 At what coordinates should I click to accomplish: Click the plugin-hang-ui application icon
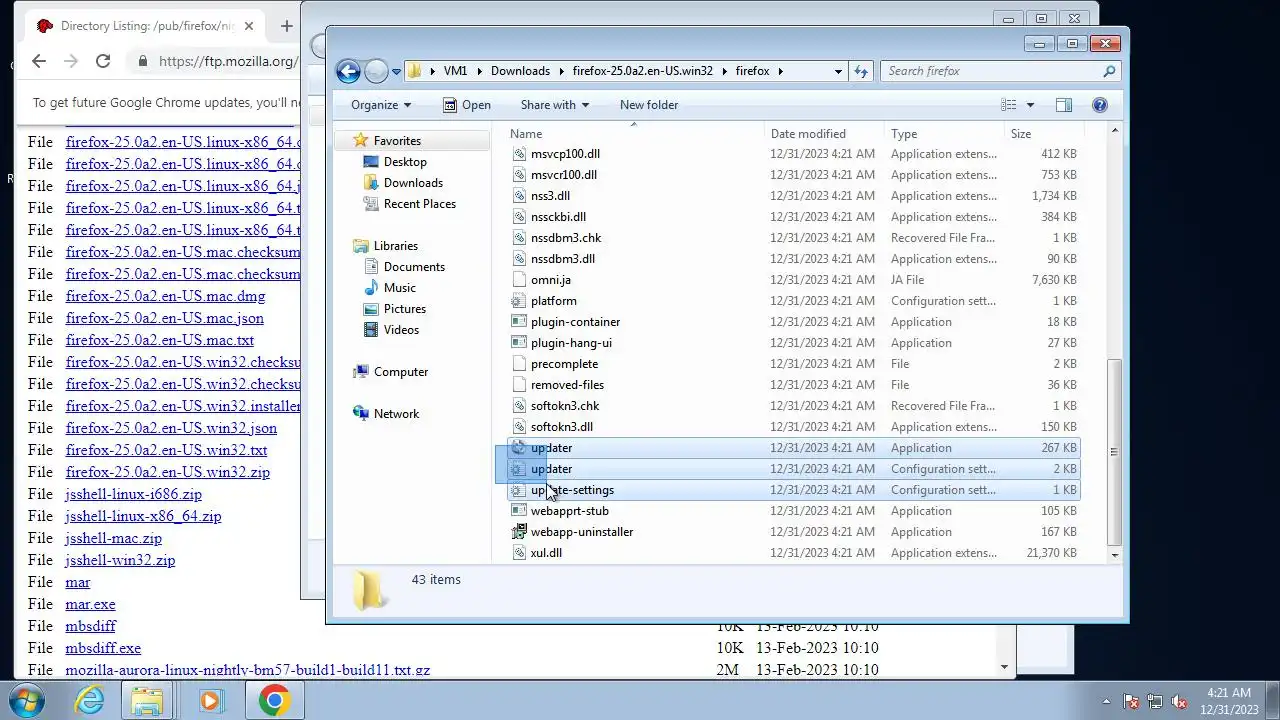518,343
